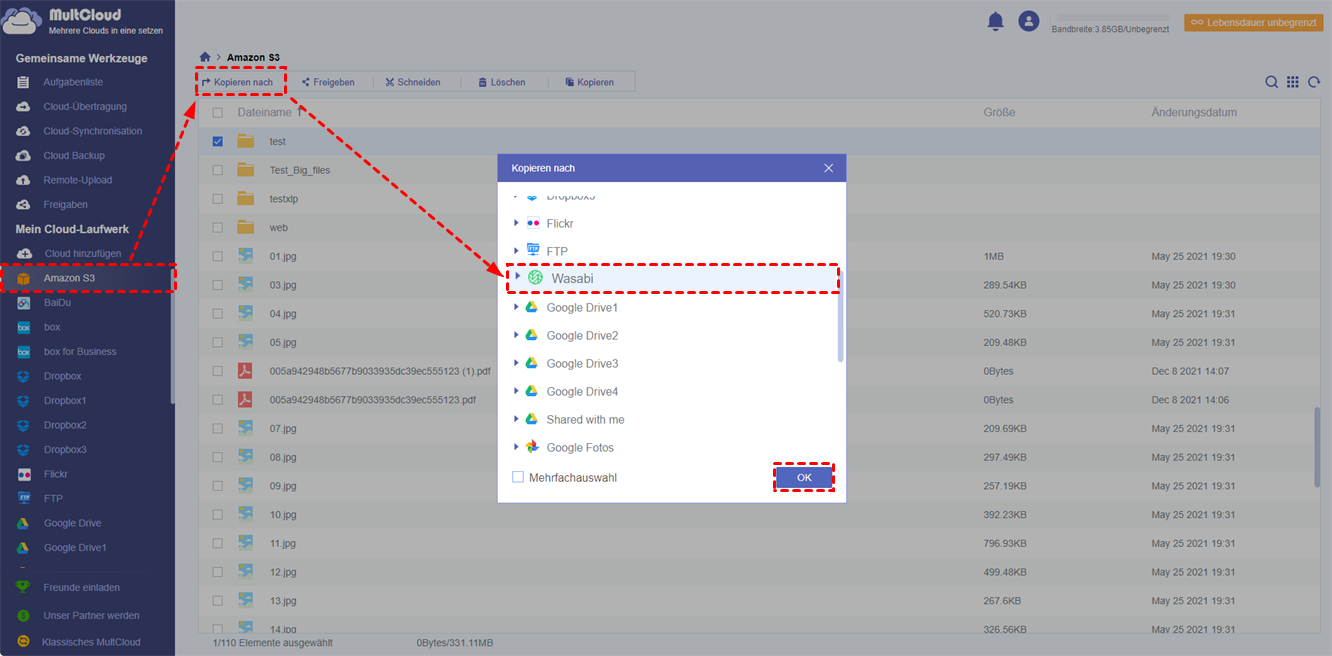Click the dialog tree scrollbar thumb
The width and height of the screenshot is (1332, 656).
[x=840, y=315]
